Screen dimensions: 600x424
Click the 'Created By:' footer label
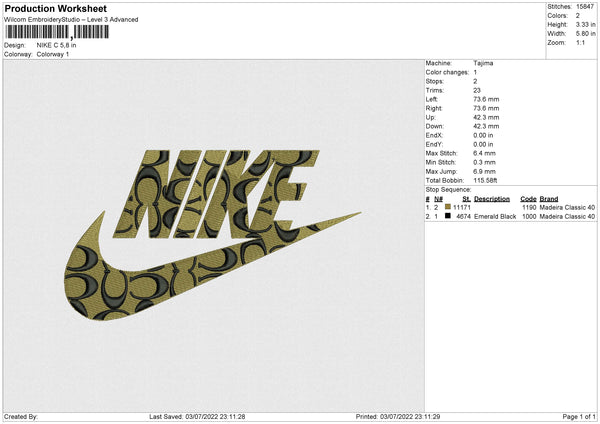(x=21, y=417)
